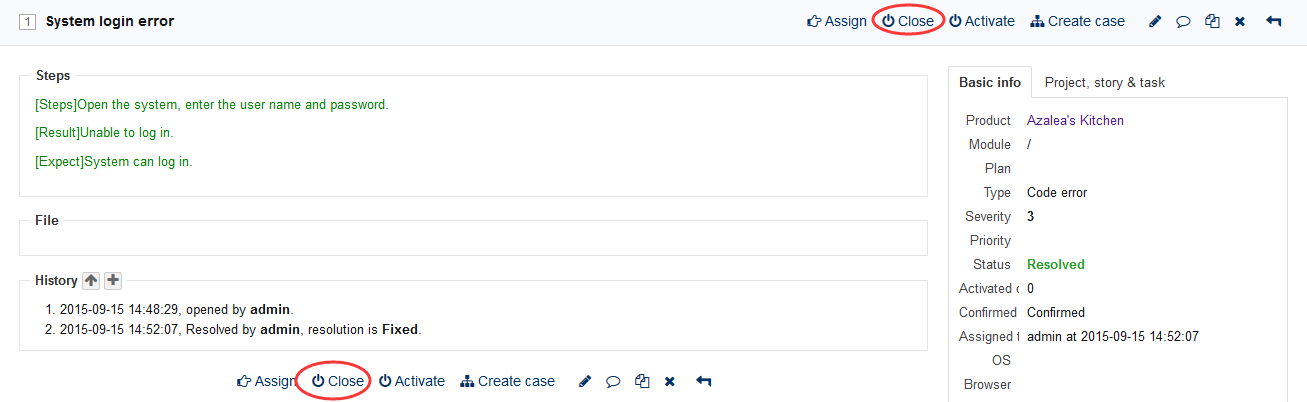Open the comment bubble icon in the top toolbar
Screen dimensions: 1307x402
[1183, 21]
